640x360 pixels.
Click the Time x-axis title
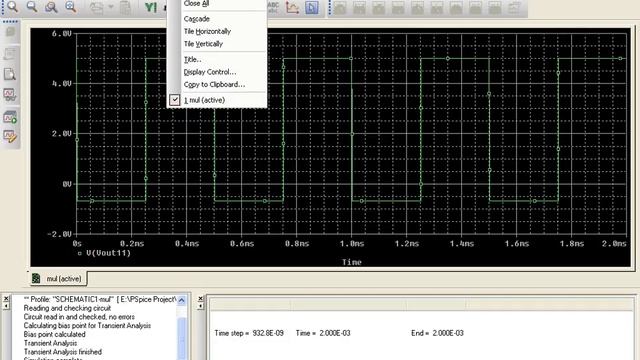click(351, 262)
